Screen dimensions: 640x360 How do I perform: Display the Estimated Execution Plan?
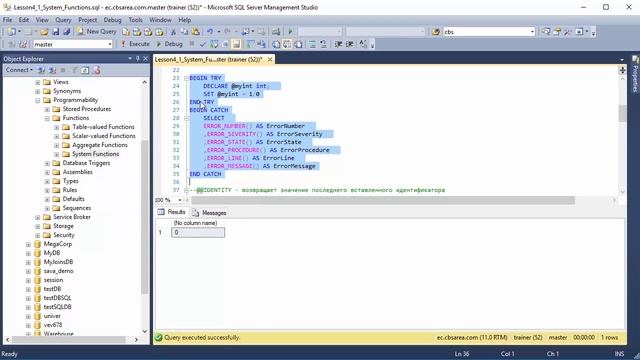tap(214, 44)
